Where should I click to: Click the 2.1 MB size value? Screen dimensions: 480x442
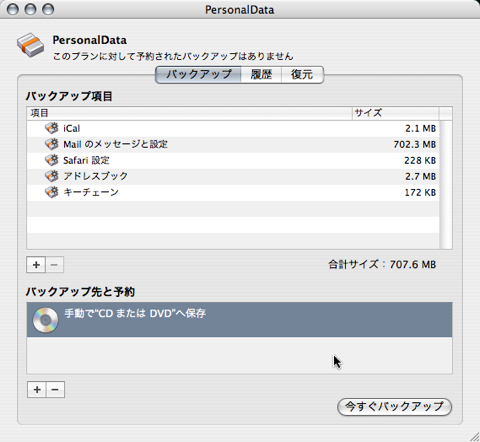coord(421,128)
